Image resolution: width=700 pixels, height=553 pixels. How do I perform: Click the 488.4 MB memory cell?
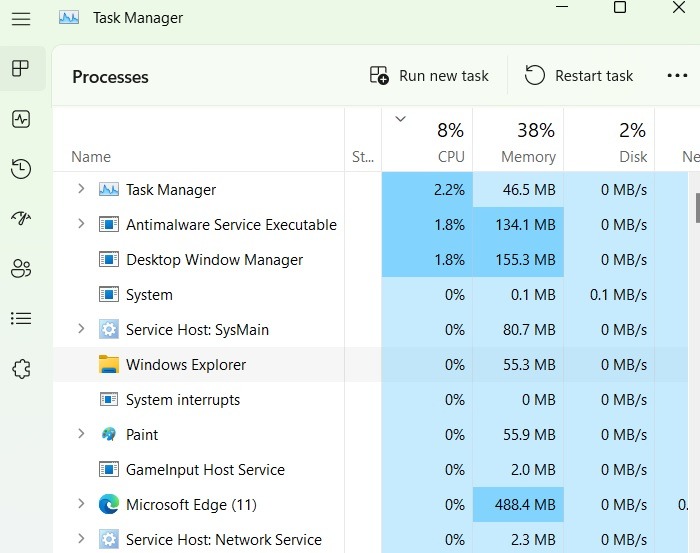(x=518, y=504)
